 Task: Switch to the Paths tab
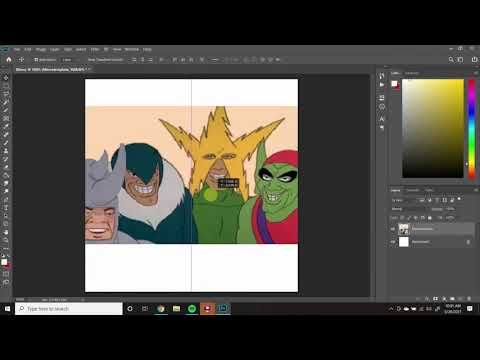point(429,190)
